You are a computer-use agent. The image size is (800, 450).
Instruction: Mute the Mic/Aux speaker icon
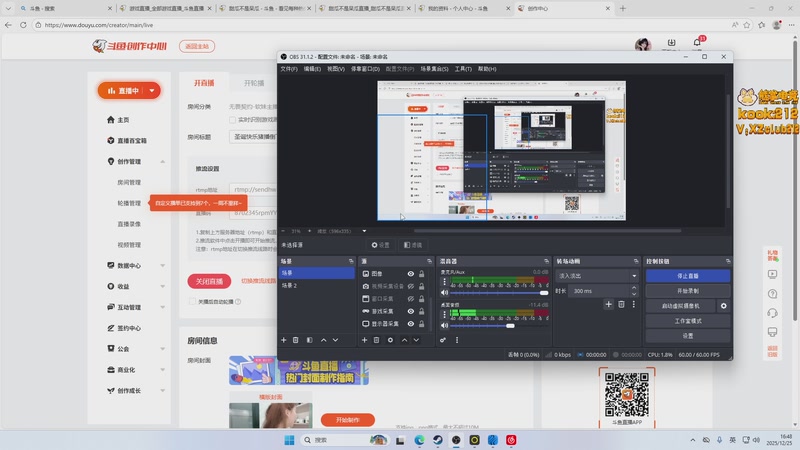444,293
